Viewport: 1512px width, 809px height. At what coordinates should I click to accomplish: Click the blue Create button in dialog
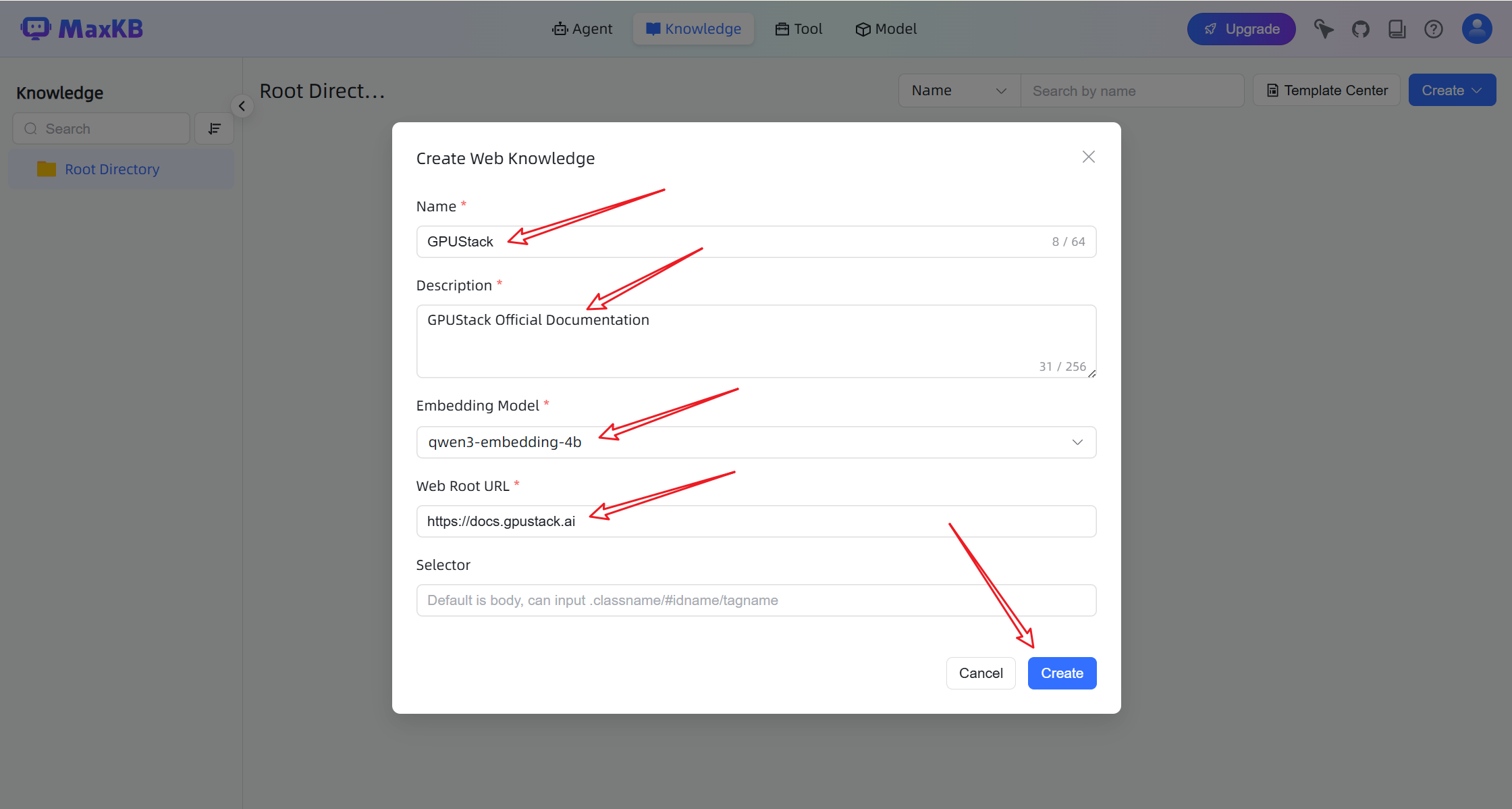[1061, 673]
